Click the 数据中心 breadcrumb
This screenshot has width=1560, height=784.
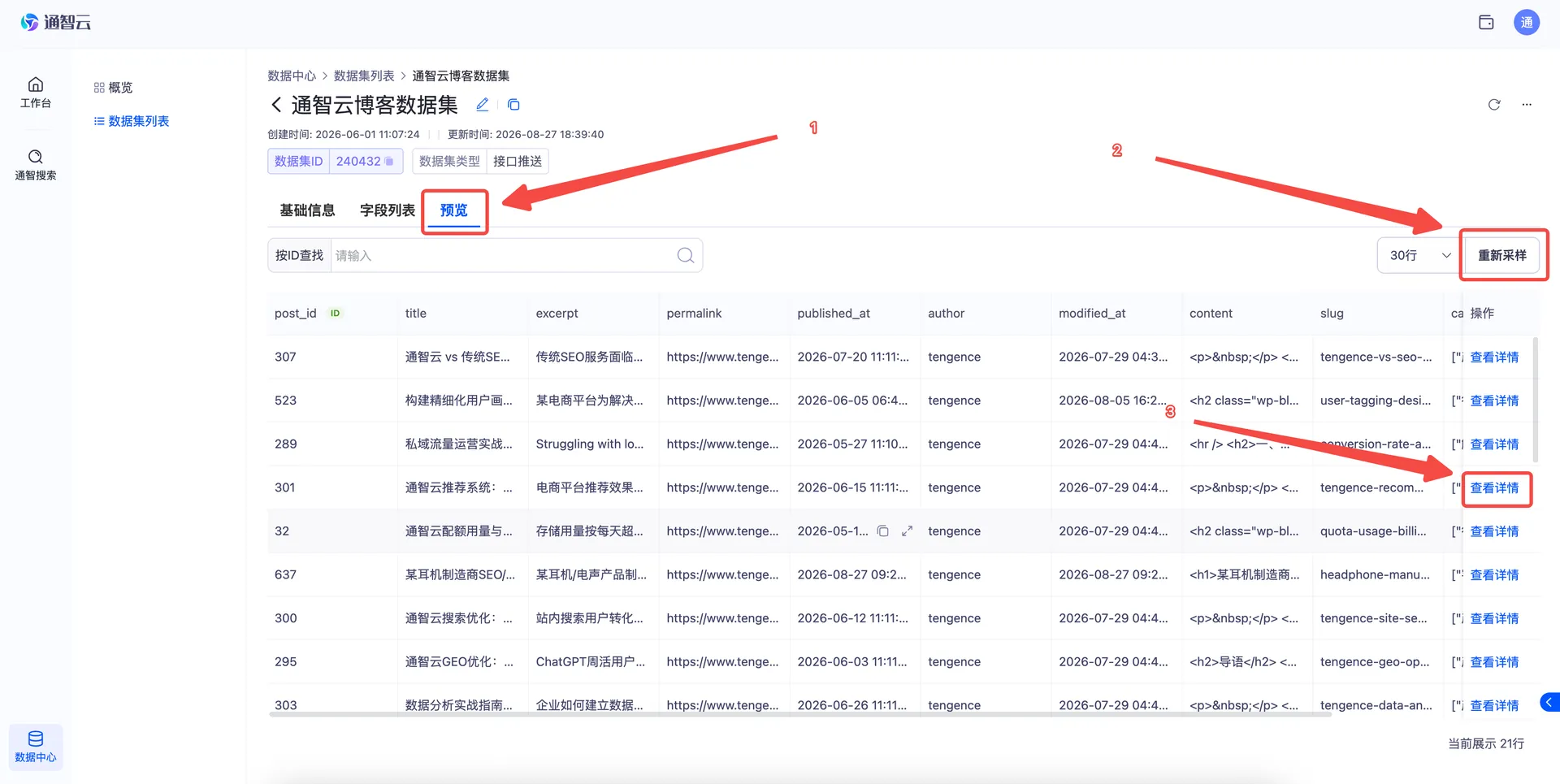point(292,76)
